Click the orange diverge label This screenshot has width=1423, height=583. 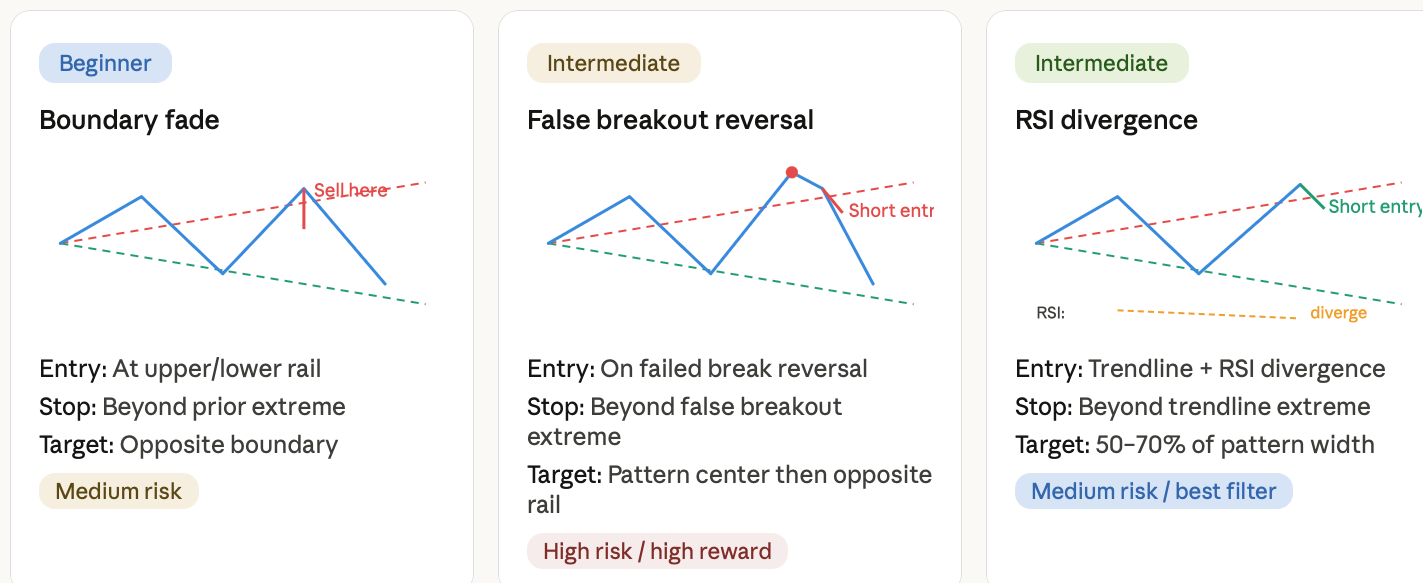tap(1338, 312)
